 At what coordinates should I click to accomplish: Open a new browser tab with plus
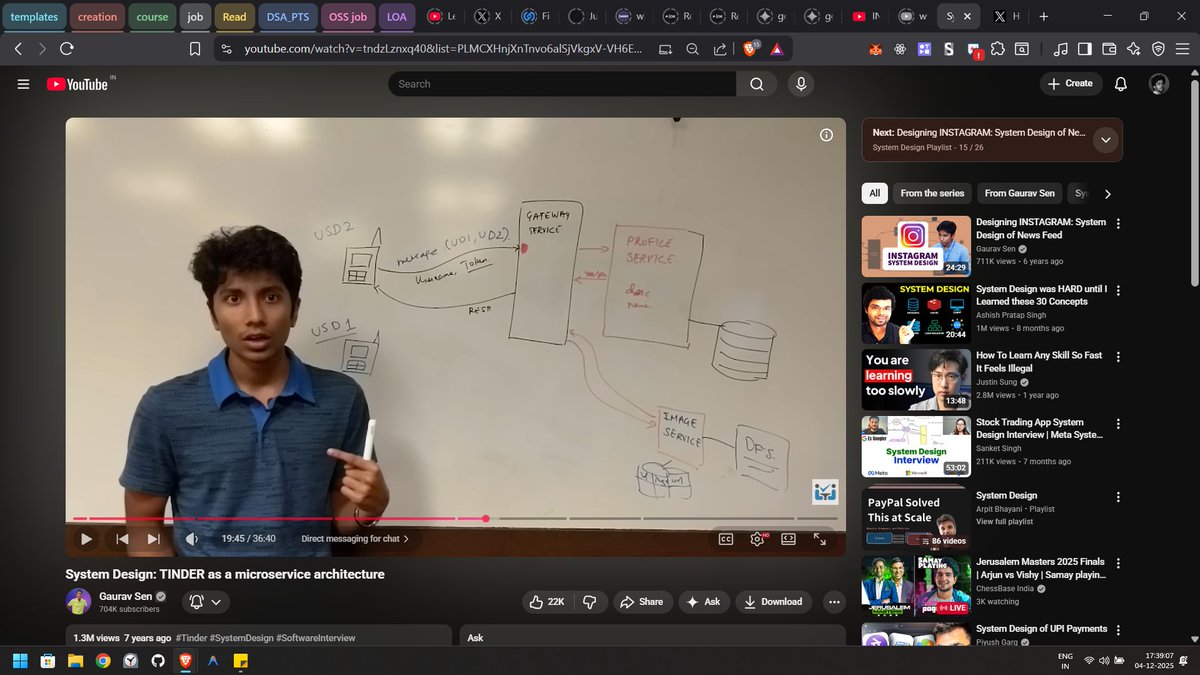[1044, 17]
